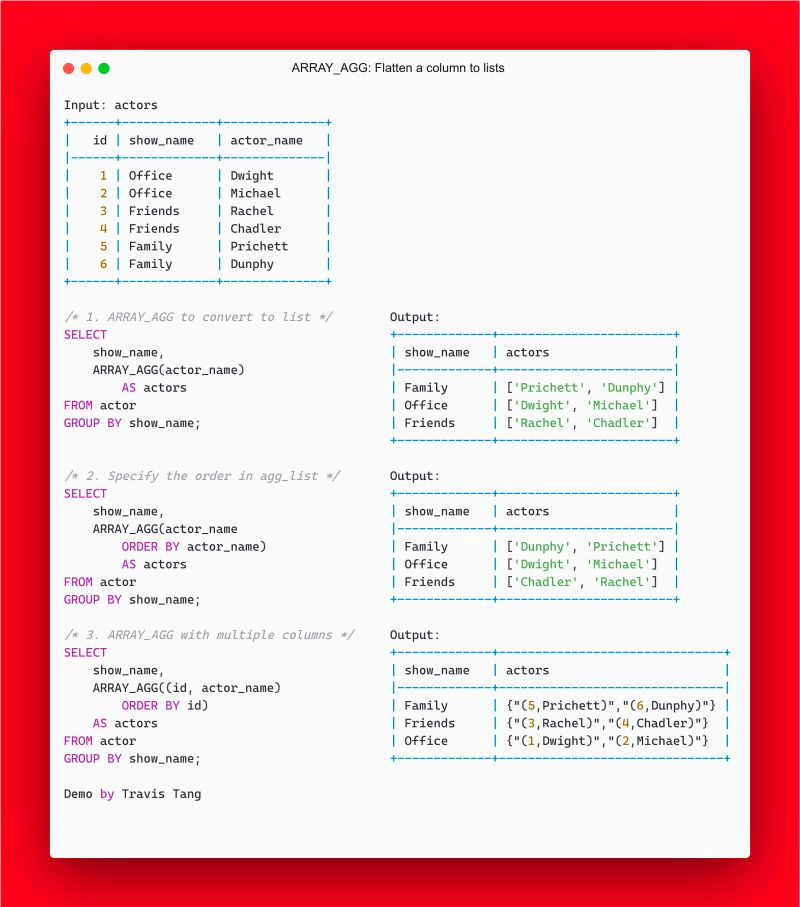
Task: Click the 'ORDER BY id)' line in query 3
Action: click(165, 706)
